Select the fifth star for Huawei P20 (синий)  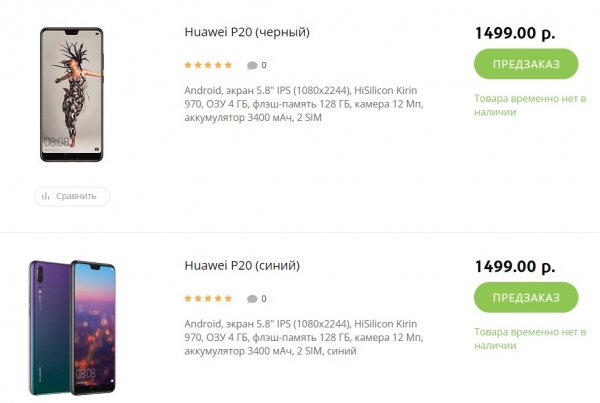(x=228, y=299)
